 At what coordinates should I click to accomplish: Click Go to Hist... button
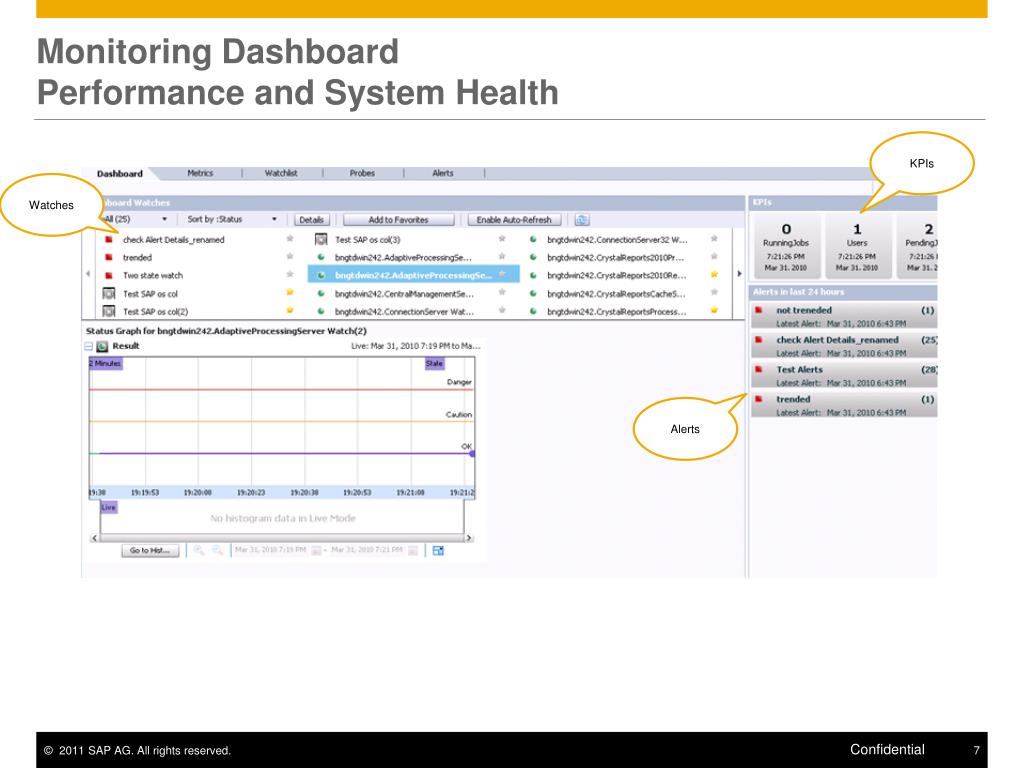coord(150,551)
